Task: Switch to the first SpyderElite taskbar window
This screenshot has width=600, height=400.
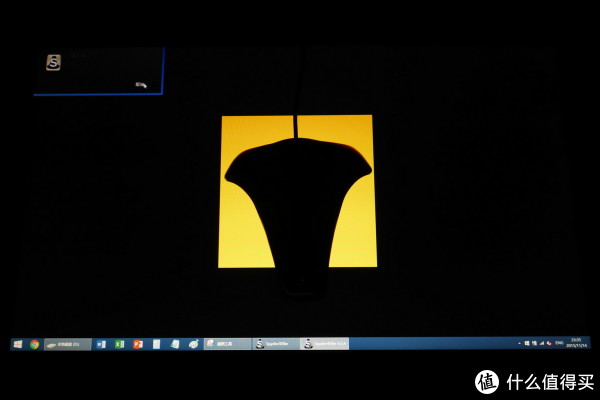Action: click(276, 344)
